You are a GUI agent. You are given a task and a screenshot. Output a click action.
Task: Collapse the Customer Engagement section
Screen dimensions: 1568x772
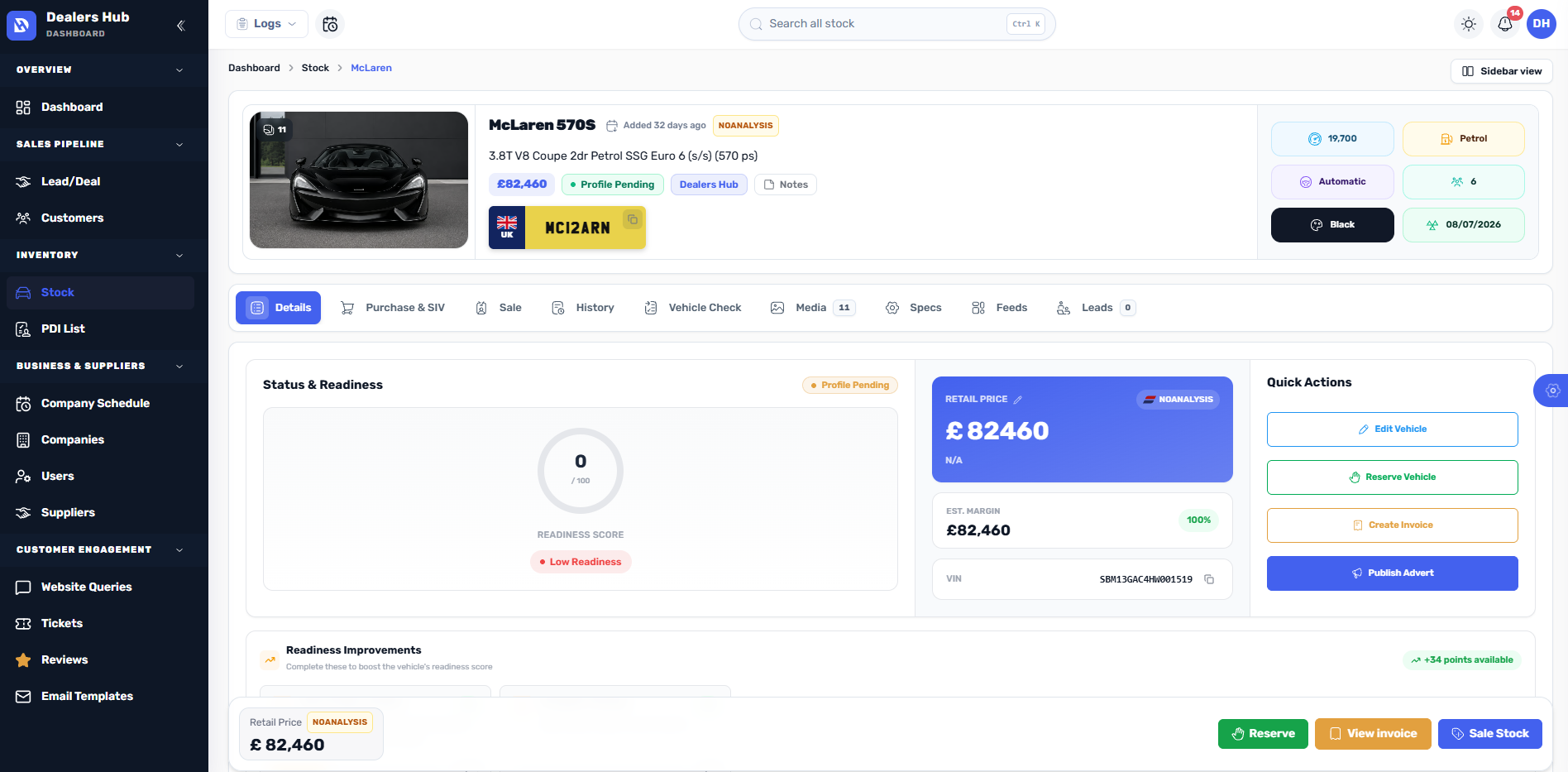click(104, 549)
